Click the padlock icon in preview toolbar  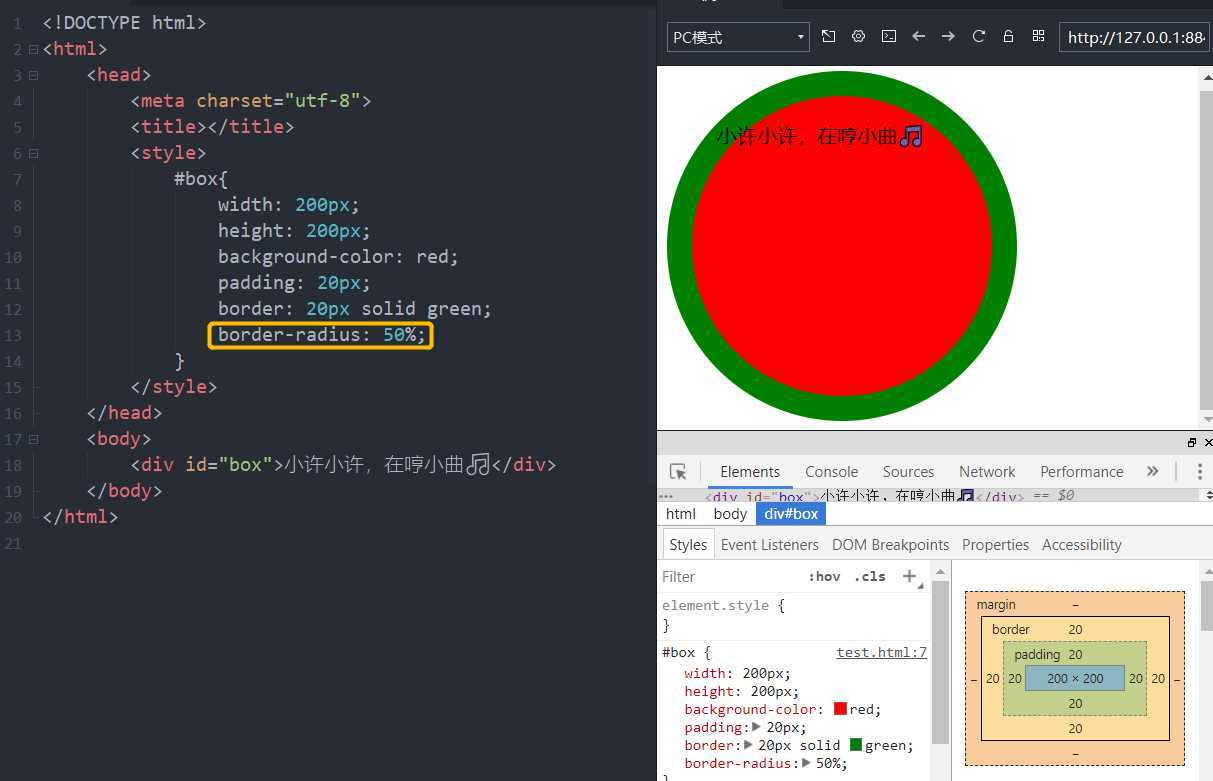tap(1008, 37)
